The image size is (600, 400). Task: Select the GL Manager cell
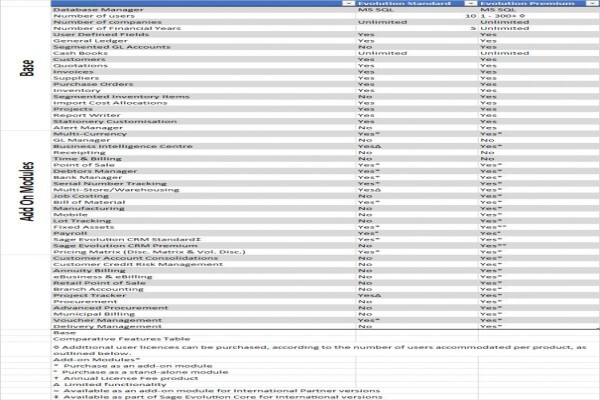(203, 140)
